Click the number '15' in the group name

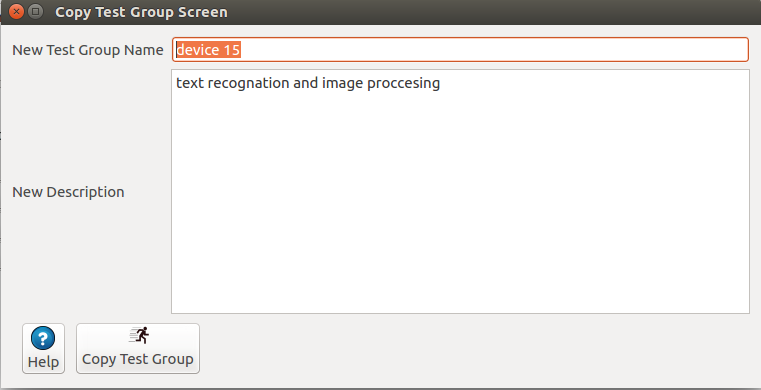point(232,49)
